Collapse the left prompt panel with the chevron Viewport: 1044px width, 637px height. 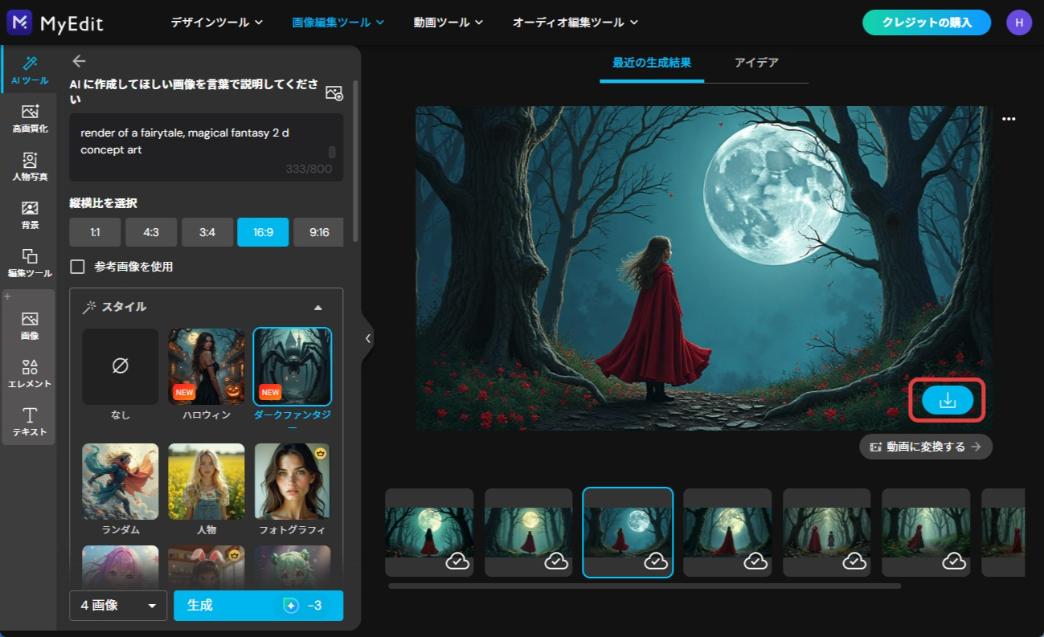[x=368, y=338]
